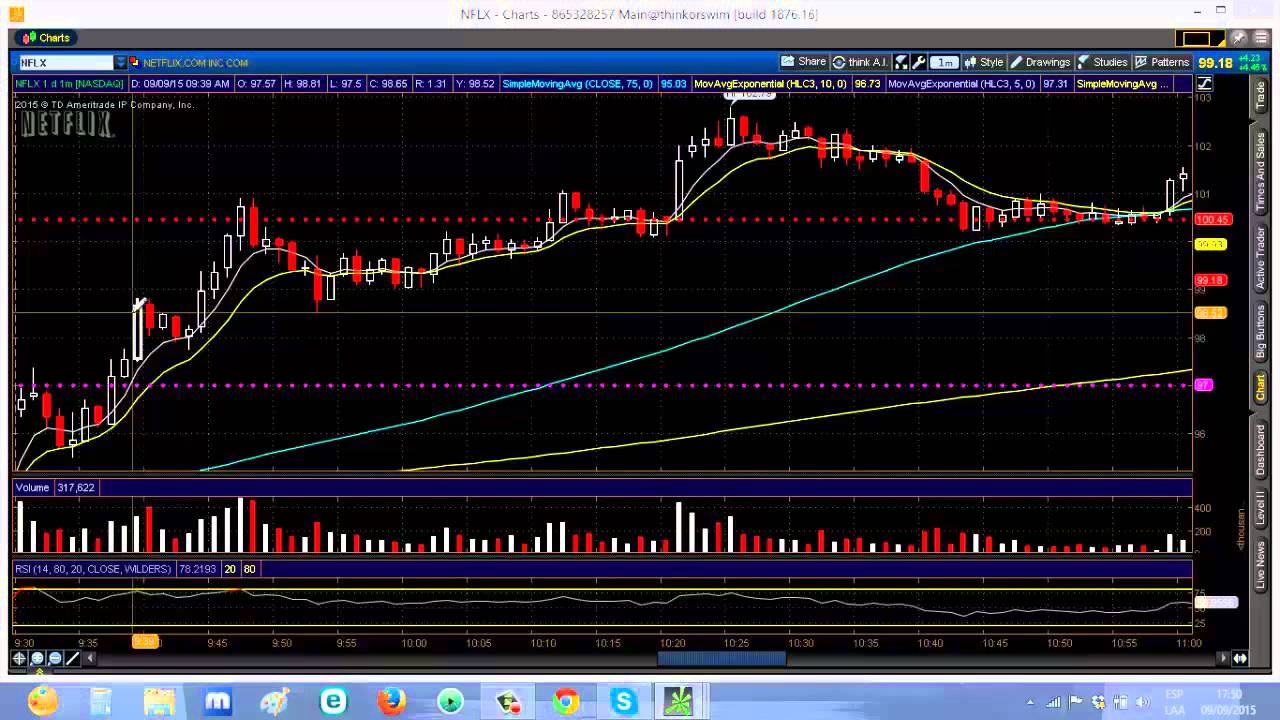1280x720 pixels.
Task: Show hidden system tray icons
Action: pyautogui.click(x=1030, y=702)
